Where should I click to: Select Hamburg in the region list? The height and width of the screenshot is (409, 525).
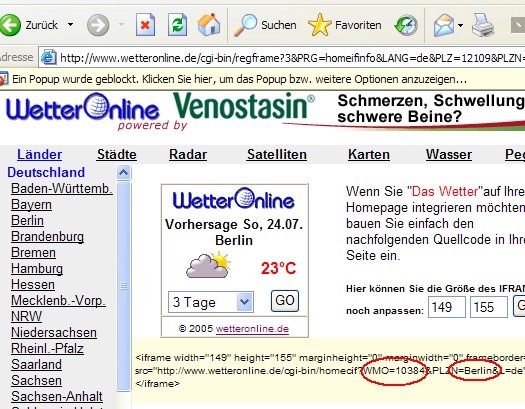point(37,268)
